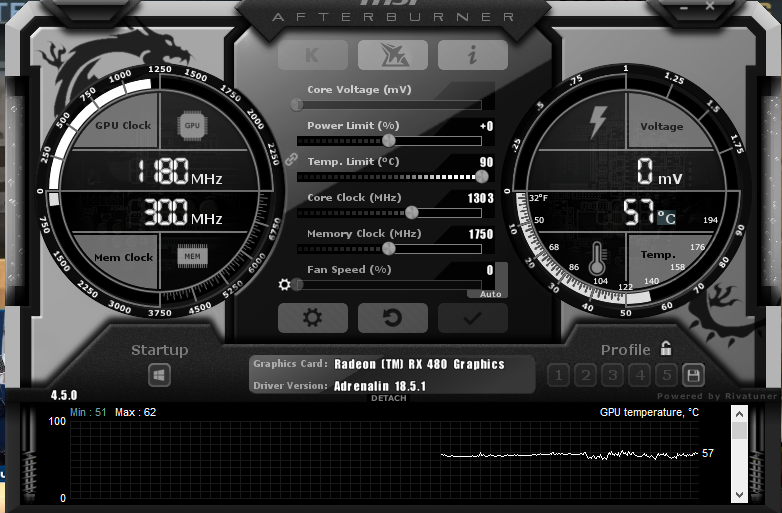Click DETACH to detach the monitor

click(x=389, y=398)
